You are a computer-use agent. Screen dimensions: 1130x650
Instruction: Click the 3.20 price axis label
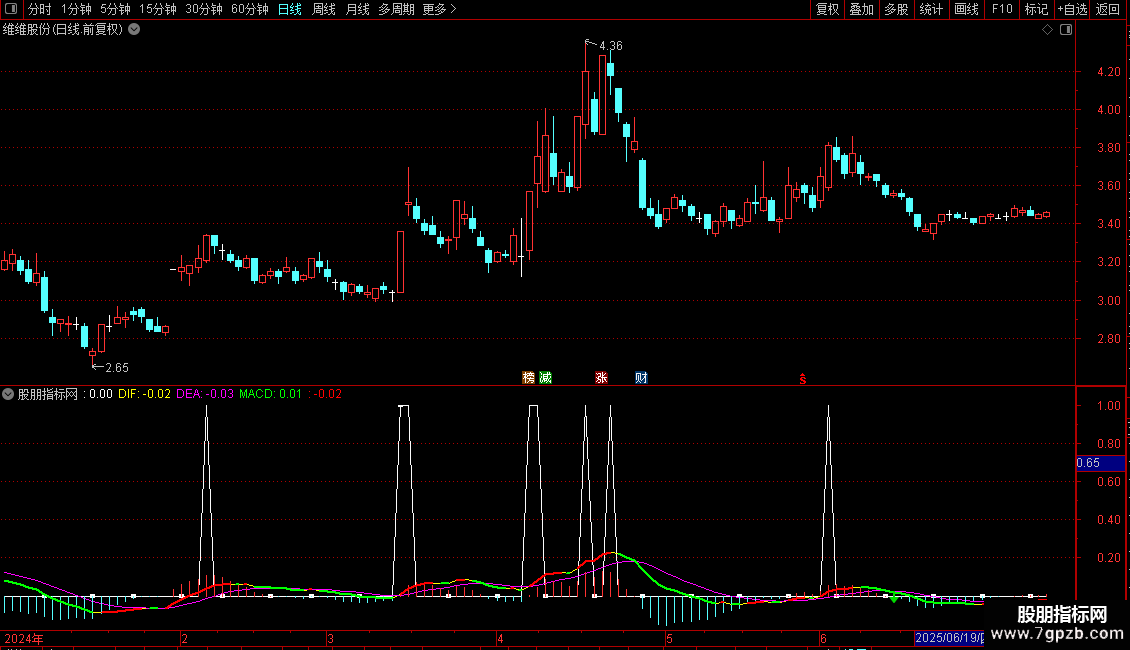click(1108, 262)
